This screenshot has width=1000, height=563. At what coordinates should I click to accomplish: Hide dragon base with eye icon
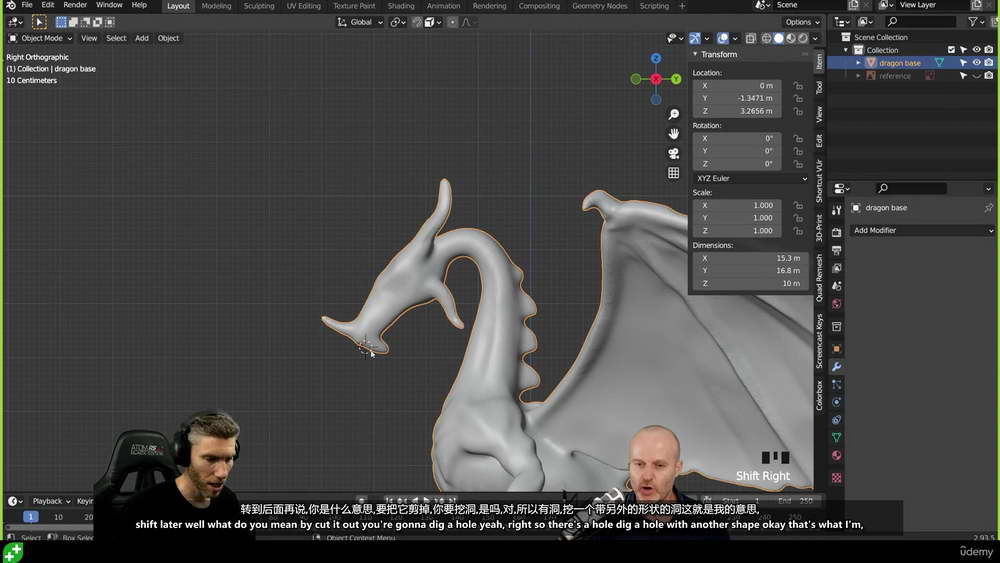click(976, 62)
